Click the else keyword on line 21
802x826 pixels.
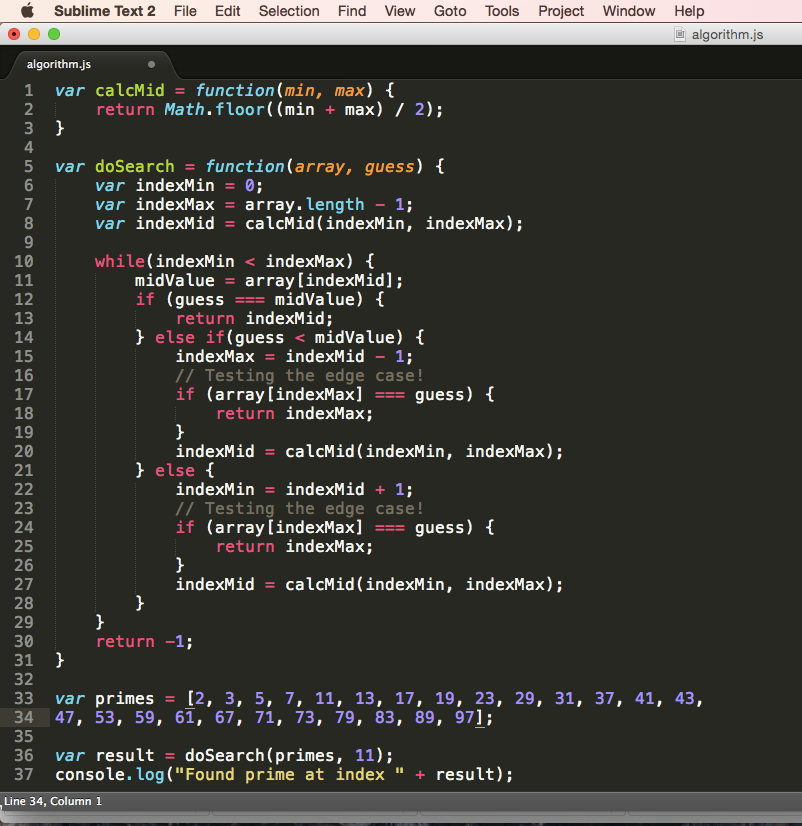click(x=174, y=470)
